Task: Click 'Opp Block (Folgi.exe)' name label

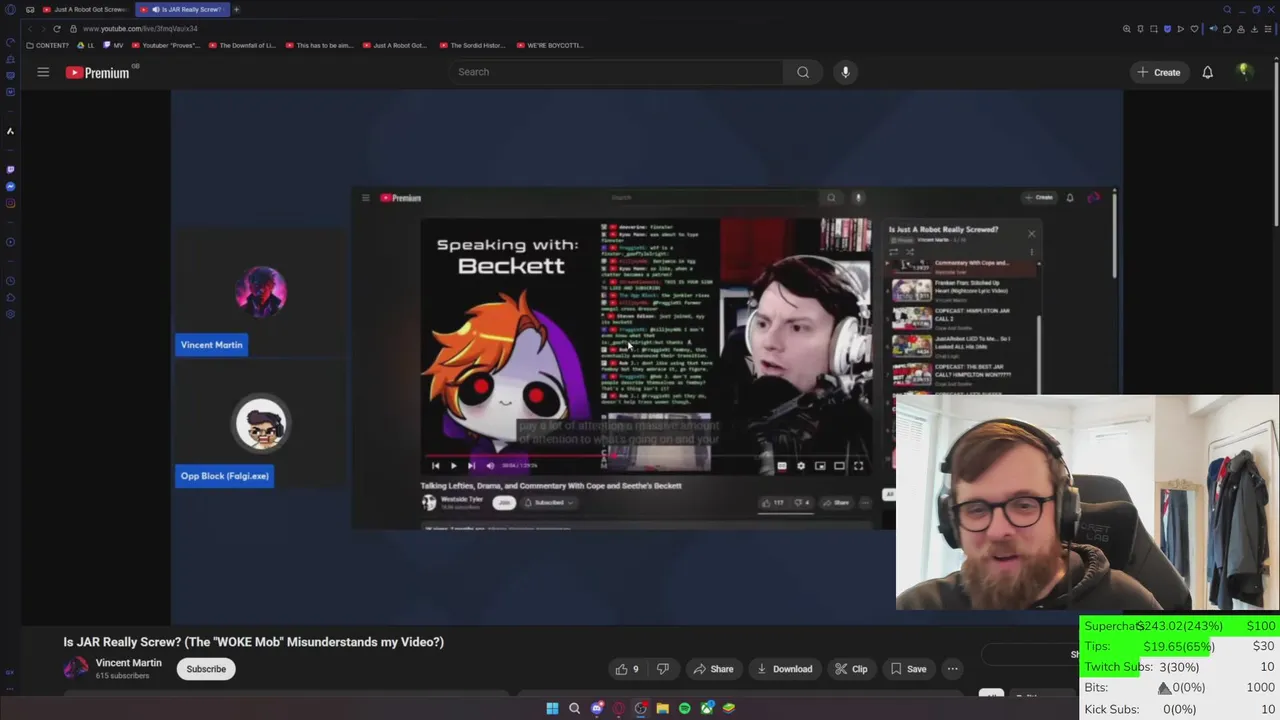Action: click(225, 476)
